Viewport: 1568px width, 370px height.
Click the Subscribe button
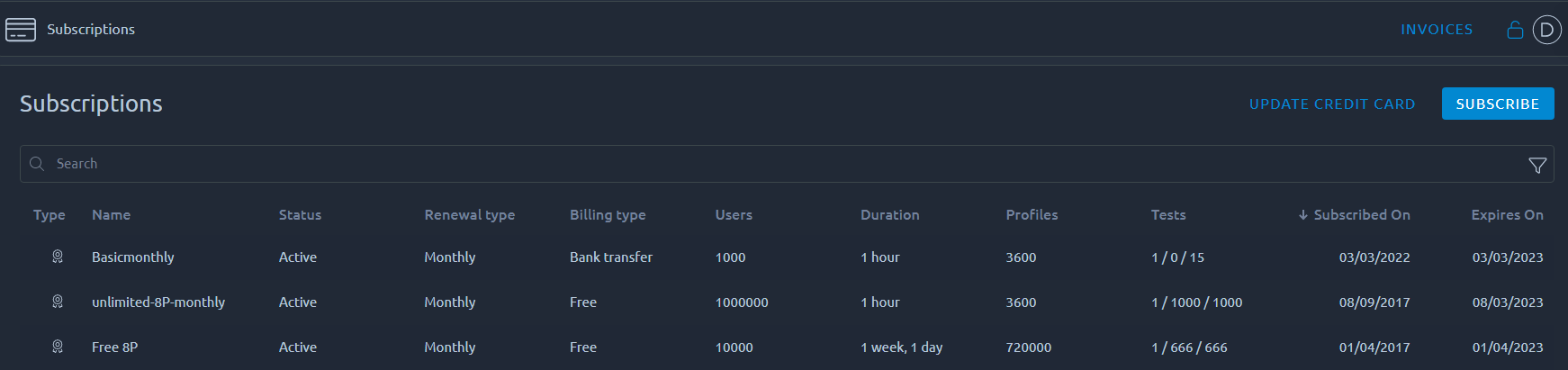1498,104
